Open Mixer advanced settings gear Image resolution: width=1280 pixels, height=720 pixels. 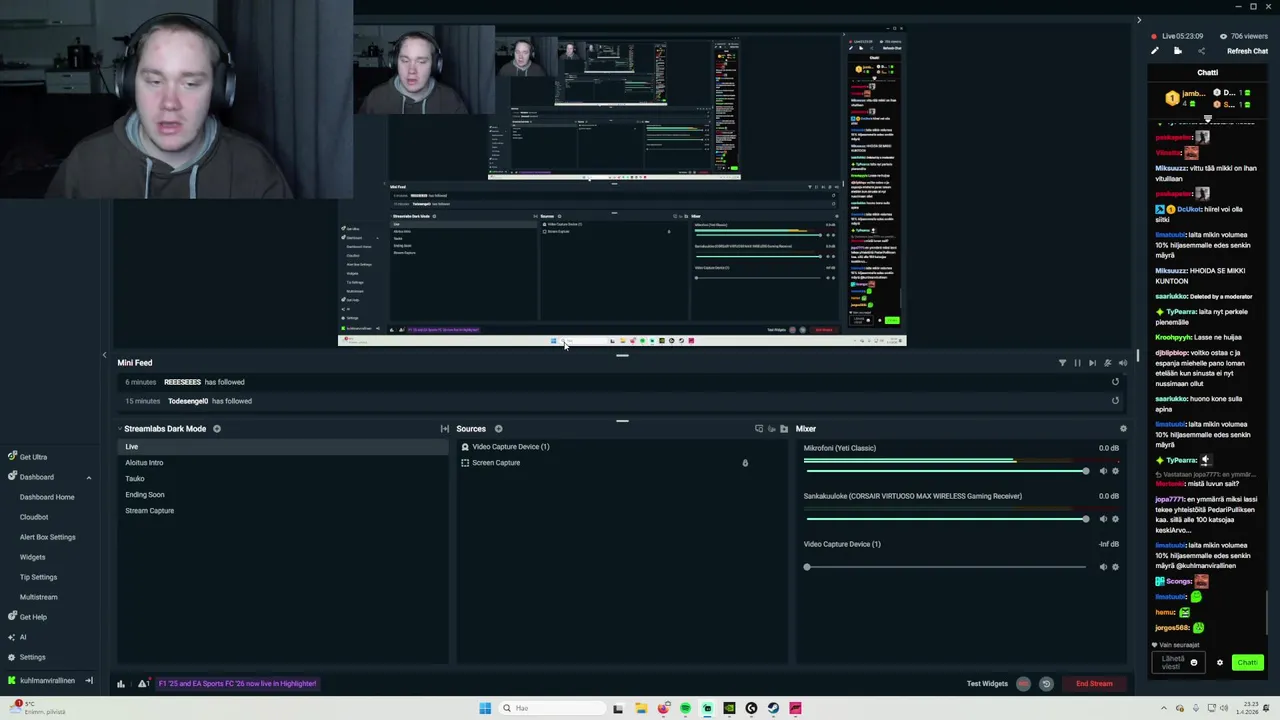click(1123, 429)
